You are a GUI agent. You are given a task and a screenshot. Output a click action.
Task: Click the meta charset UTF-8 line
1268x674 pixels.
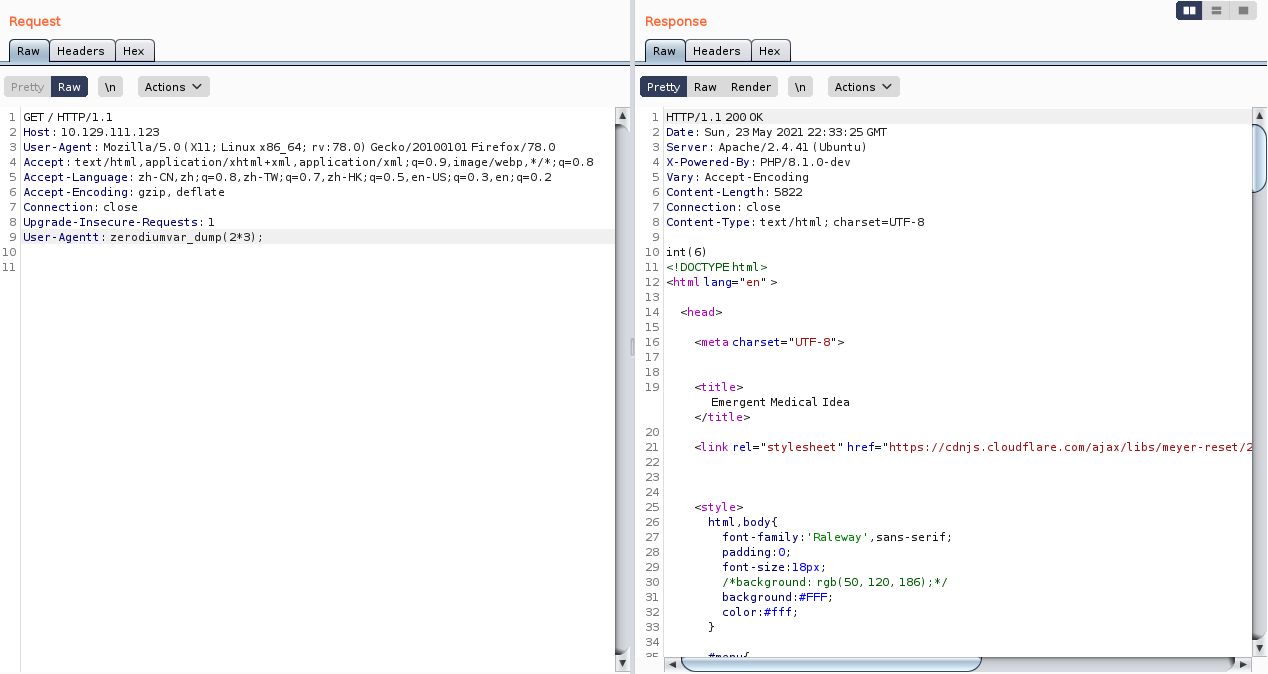(x=770, y=342)
